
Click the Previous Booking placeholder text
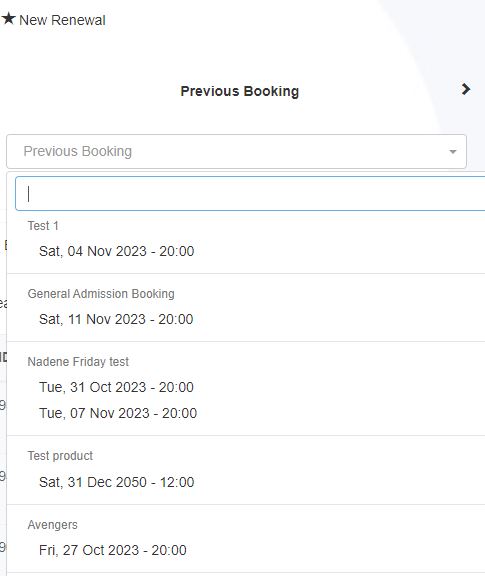tap(78, 151)
